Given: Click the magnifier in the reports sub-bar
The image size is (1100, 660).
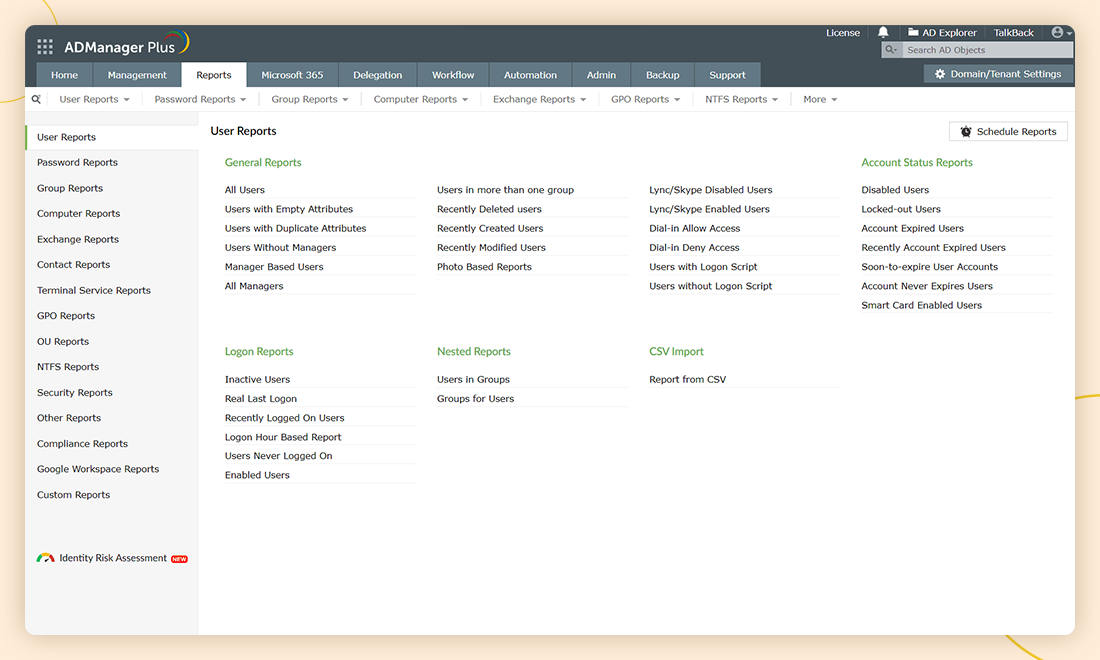Looking at the screenshot, I should pyautogui.click(x=37, y=99).
